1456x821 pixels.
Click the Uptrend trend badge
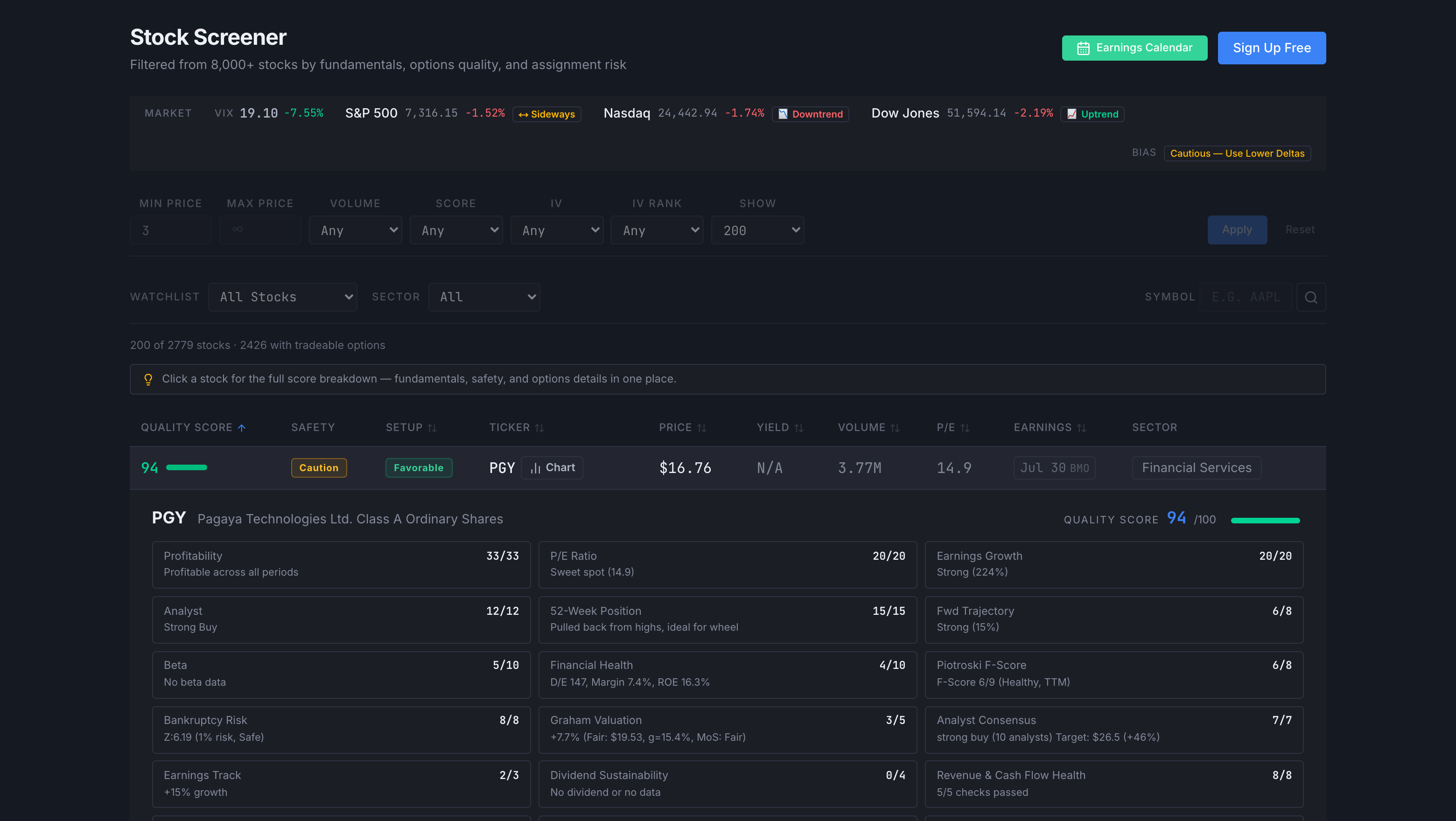click(x=1092, y=114)
